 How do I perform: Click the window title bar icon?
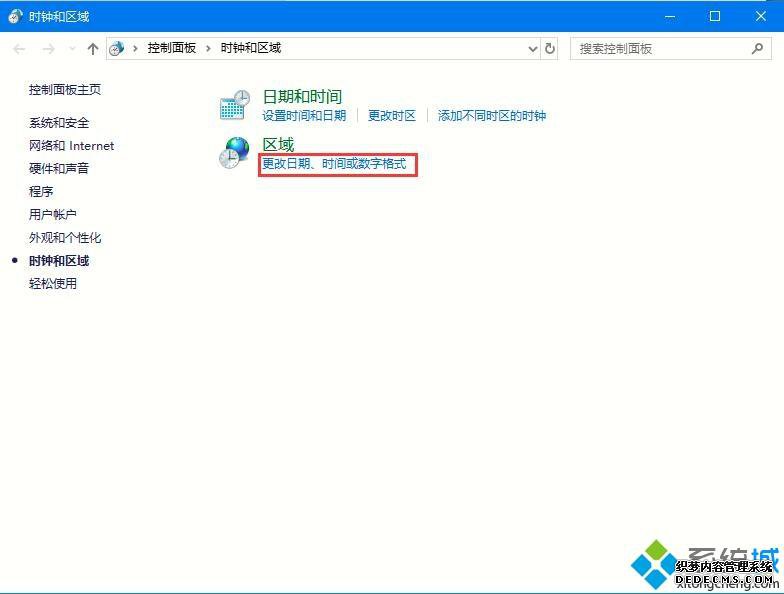pos(15,16)
